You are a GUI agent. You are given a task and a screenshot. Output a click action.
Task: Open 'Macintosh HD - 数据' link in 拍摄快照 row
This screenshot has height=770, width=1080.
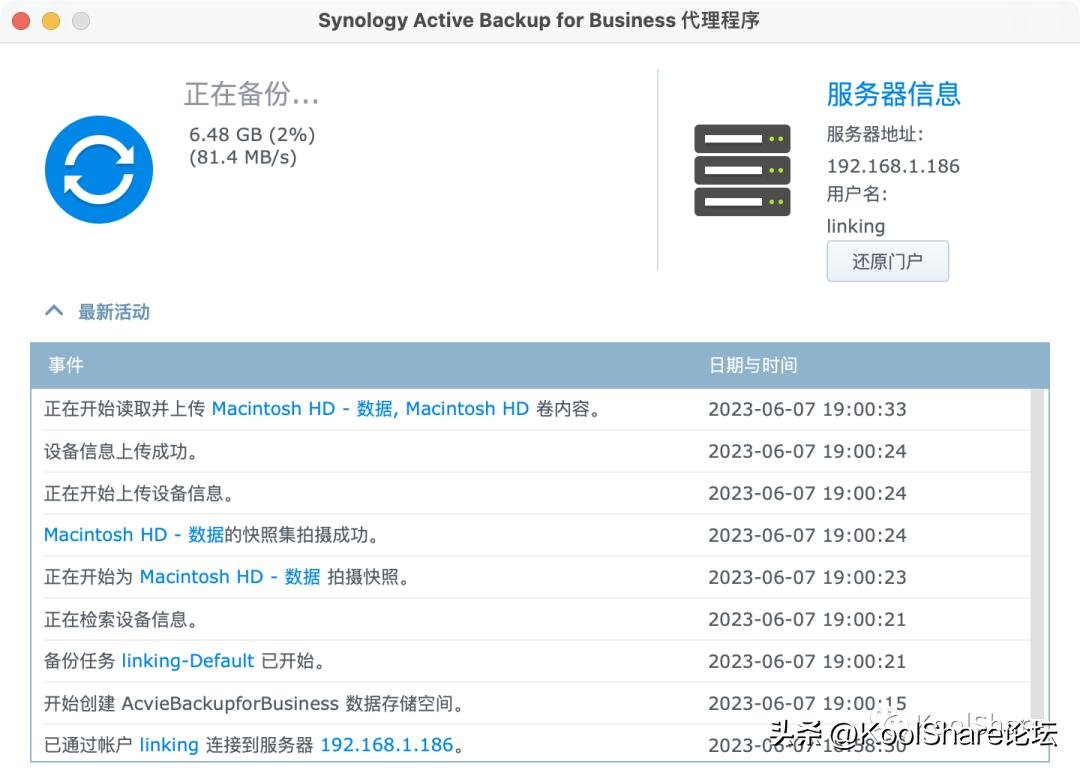click(x=230, y=576)
